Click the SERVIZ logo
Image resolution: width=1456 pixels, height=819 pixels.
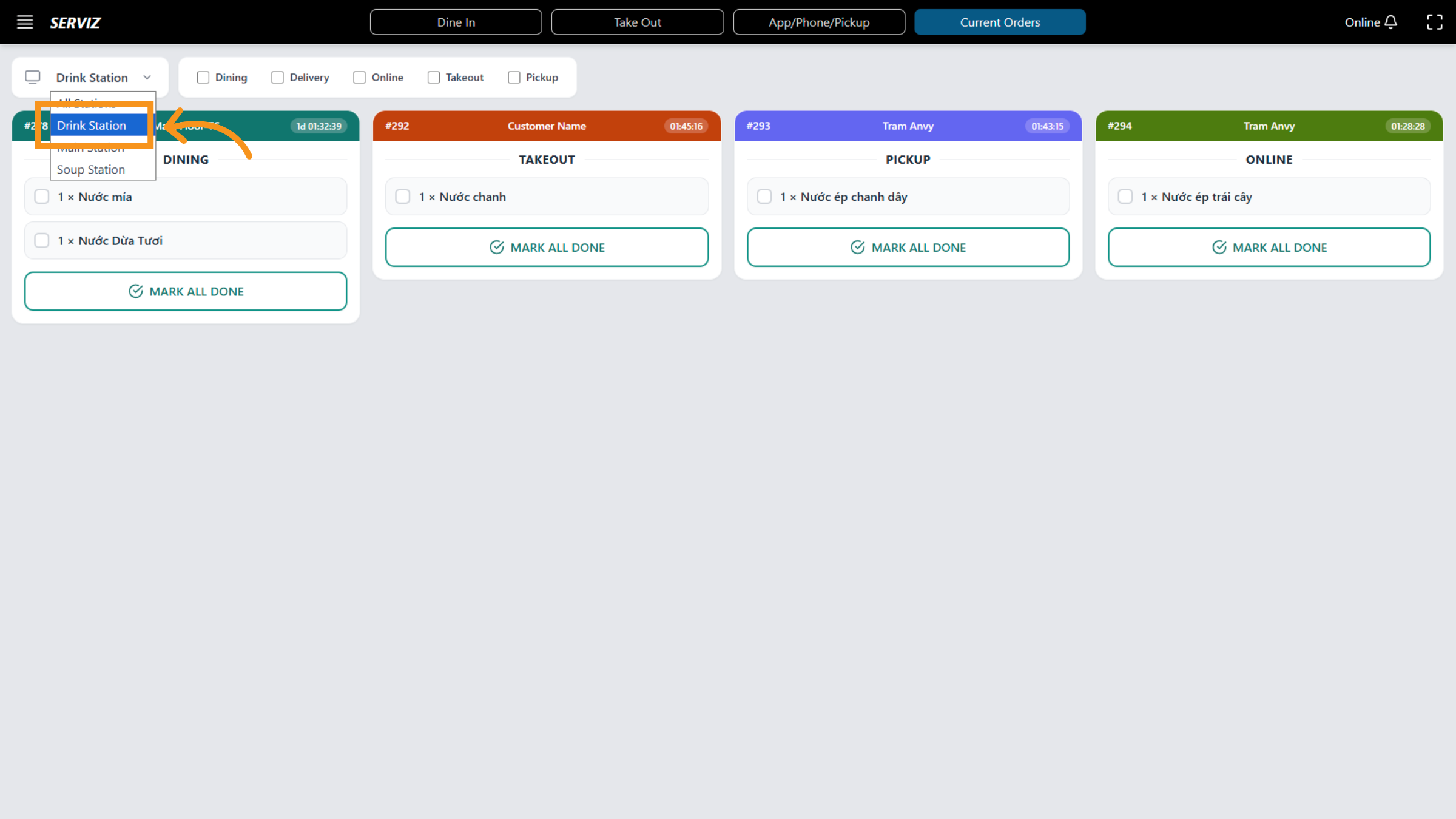pos(75,22)
